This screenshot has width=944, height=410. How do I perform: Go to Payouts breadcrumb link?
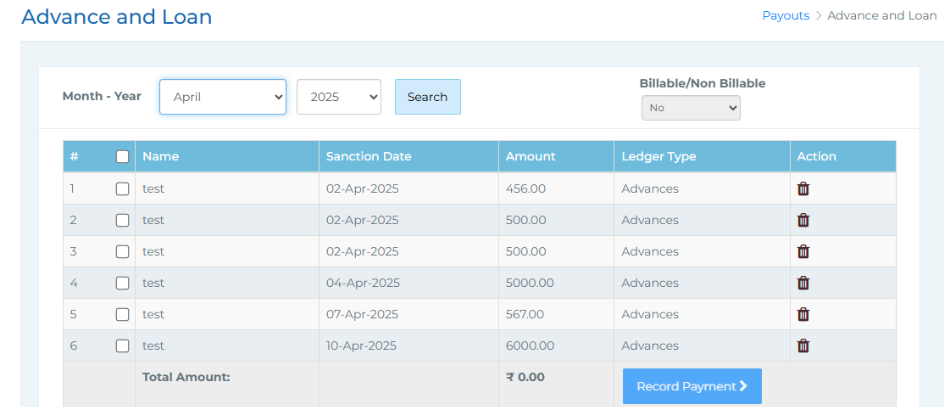pos(785,15)
